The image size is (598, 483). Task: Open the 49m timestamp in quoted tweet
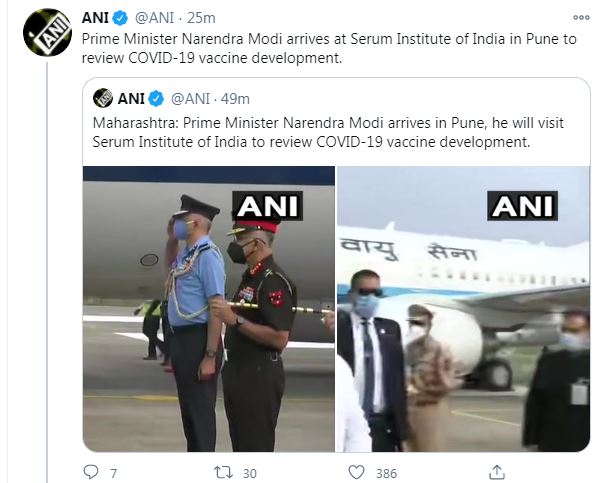[235, 99]
